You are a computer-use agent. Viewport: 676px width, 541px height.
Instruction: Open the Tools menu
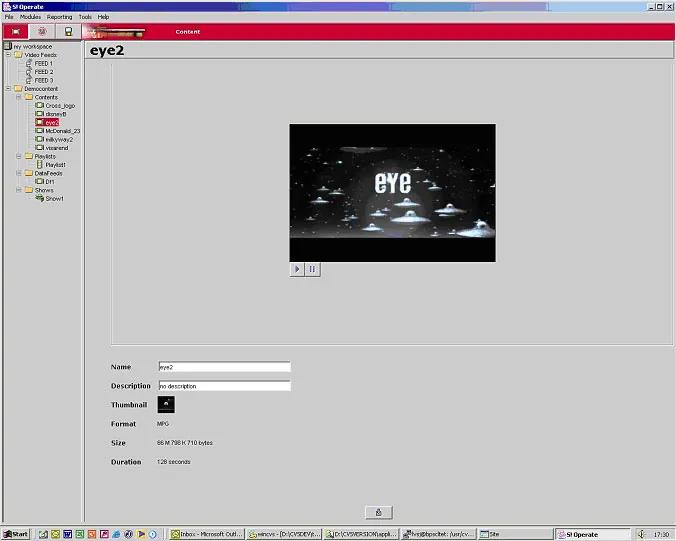pyautogui.click(x=85, y=17)
